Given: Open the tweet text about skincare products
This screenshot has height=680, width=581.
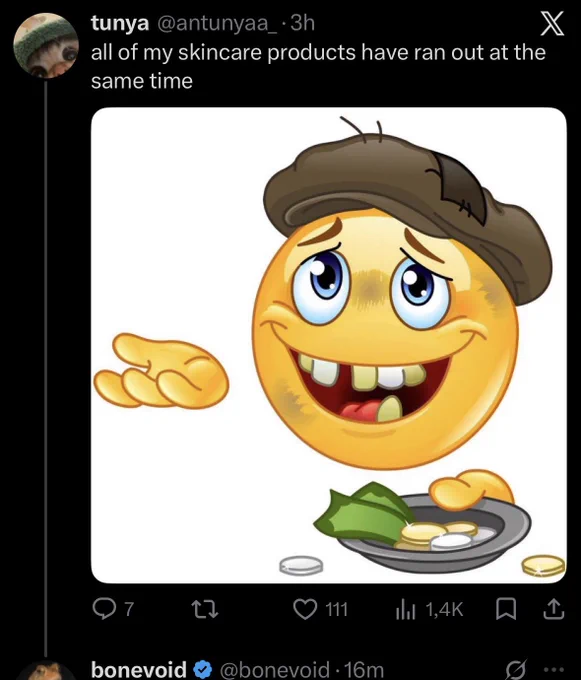Looking at the screenshot, I should 318,66.
